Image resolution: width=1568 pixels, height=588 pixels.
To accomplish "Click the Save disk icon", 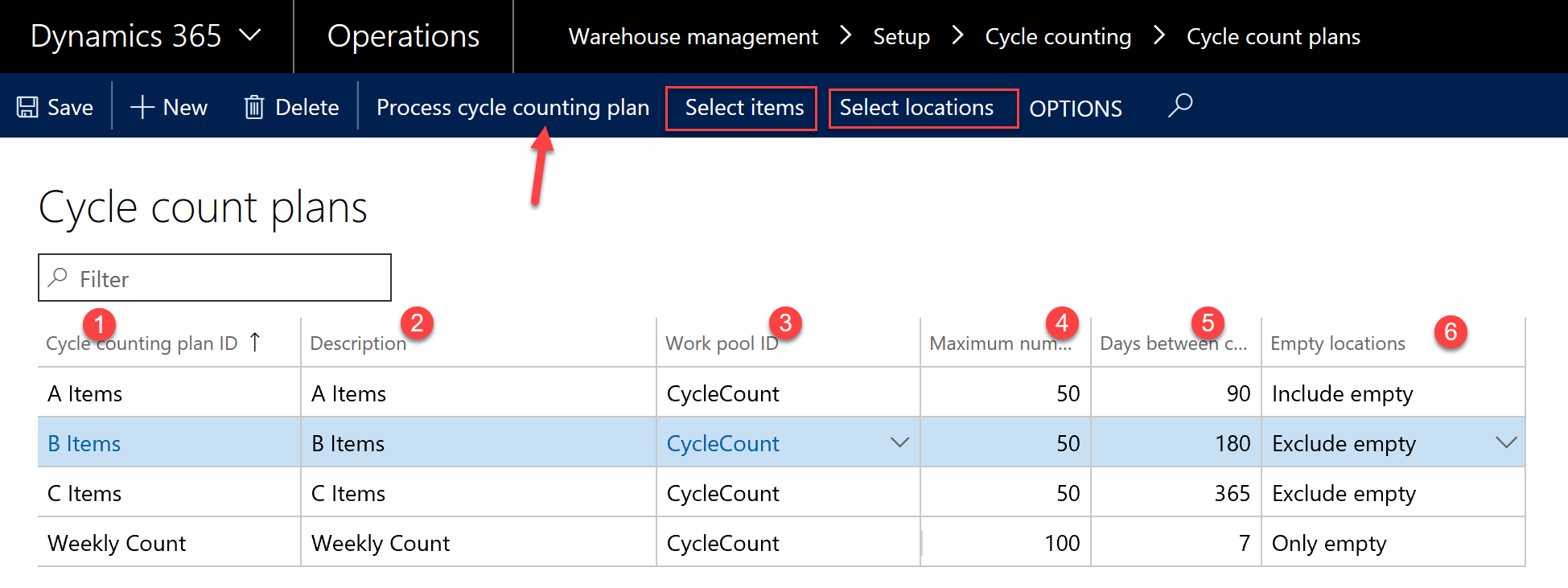I will (28, 108).
